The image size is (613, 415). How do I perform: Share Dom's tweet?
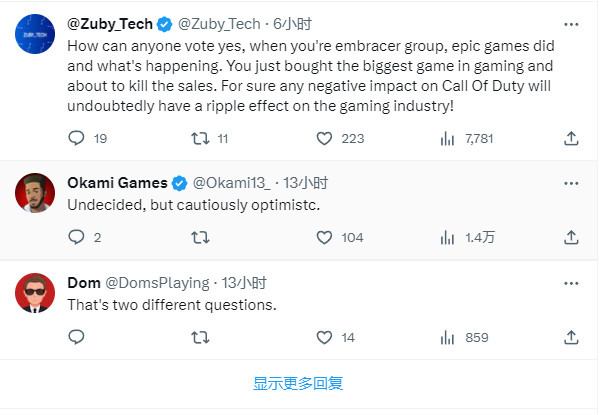click(570, 338)
